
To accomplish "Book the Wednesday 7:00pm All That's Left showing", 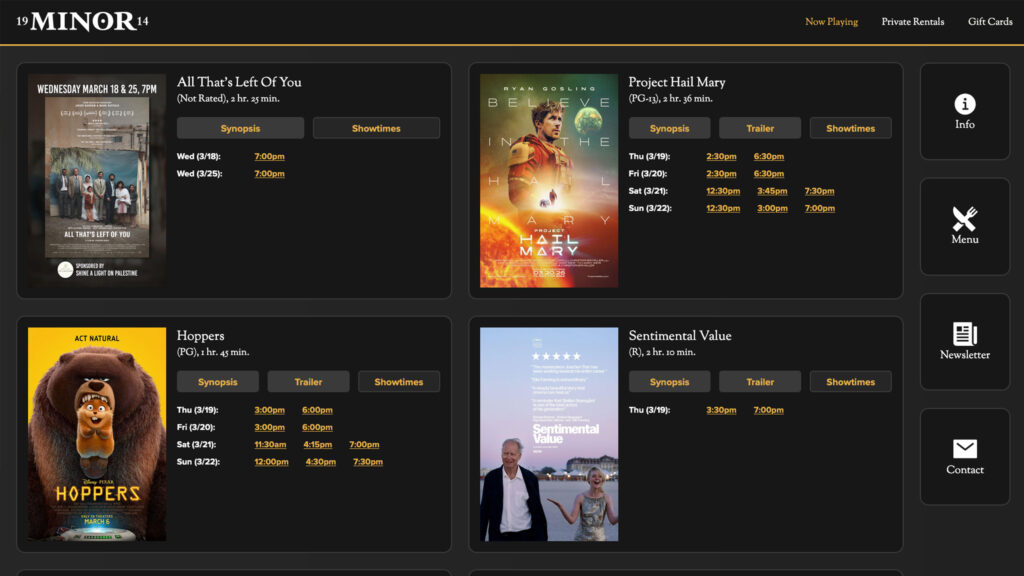I will [268, 155].
